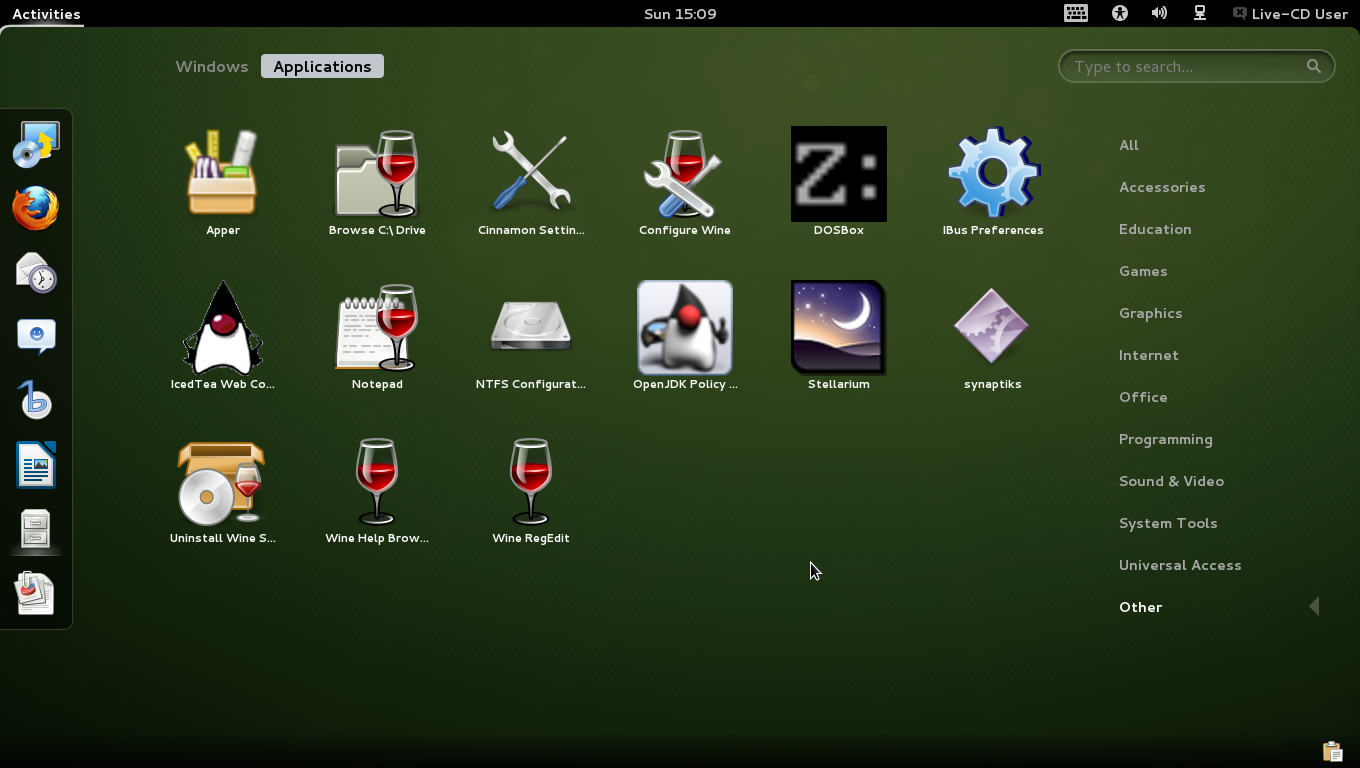Viewport: 1360px width, 768px height.
Task: Open Firefox from the dock
Action: (36, 209)
